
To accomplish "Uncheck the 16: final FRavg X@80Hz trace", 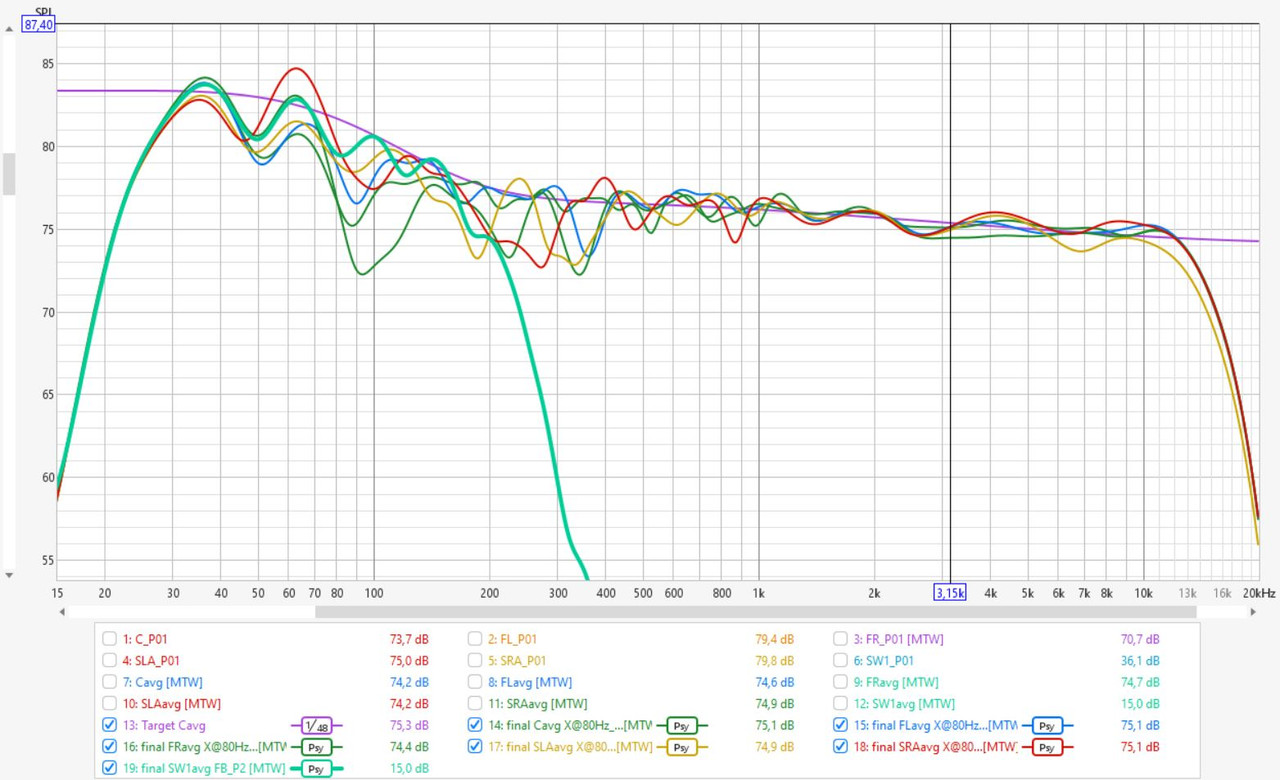I will 109,747.
